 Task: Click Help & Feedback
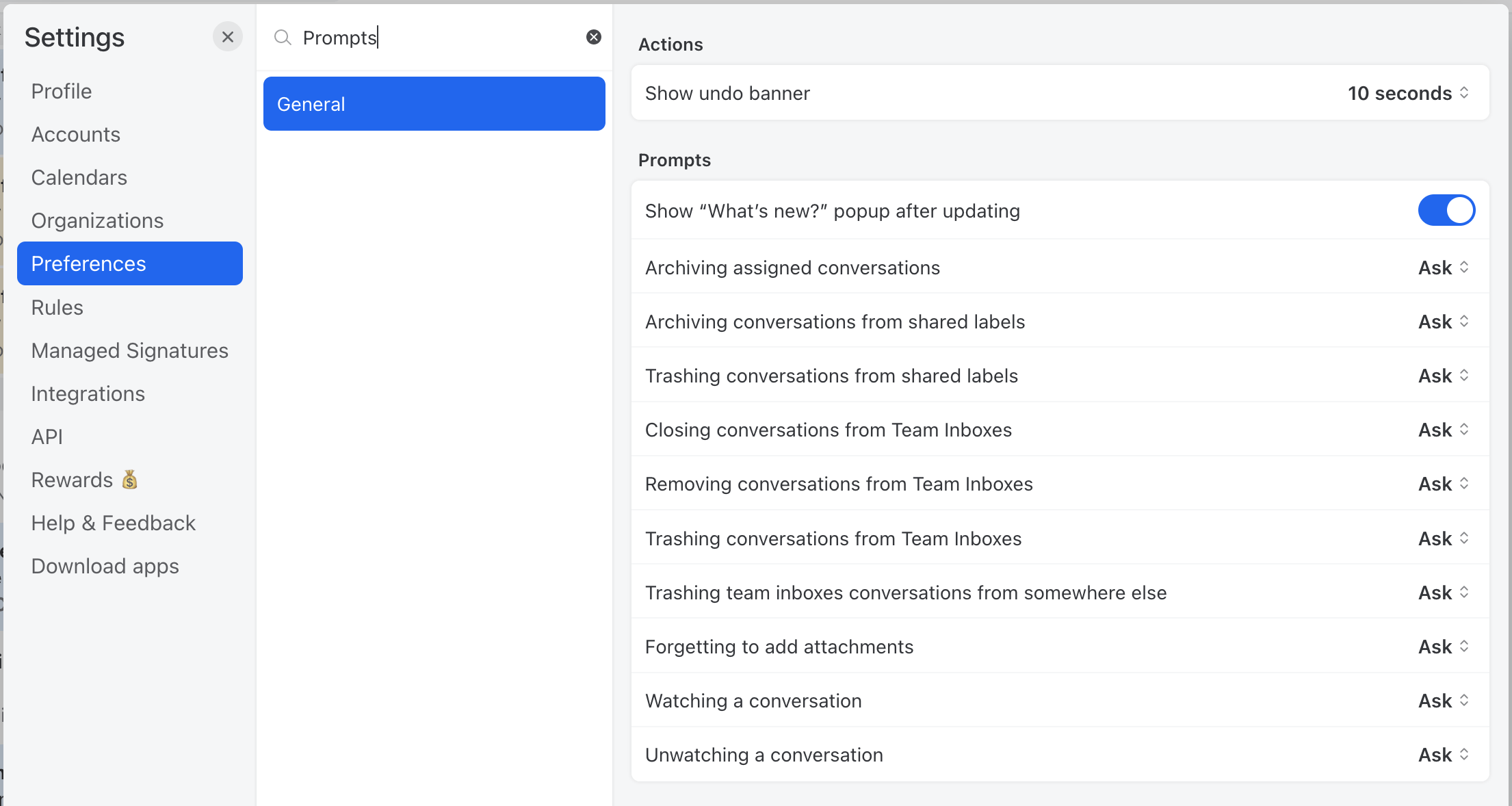[x=113, y=522]
